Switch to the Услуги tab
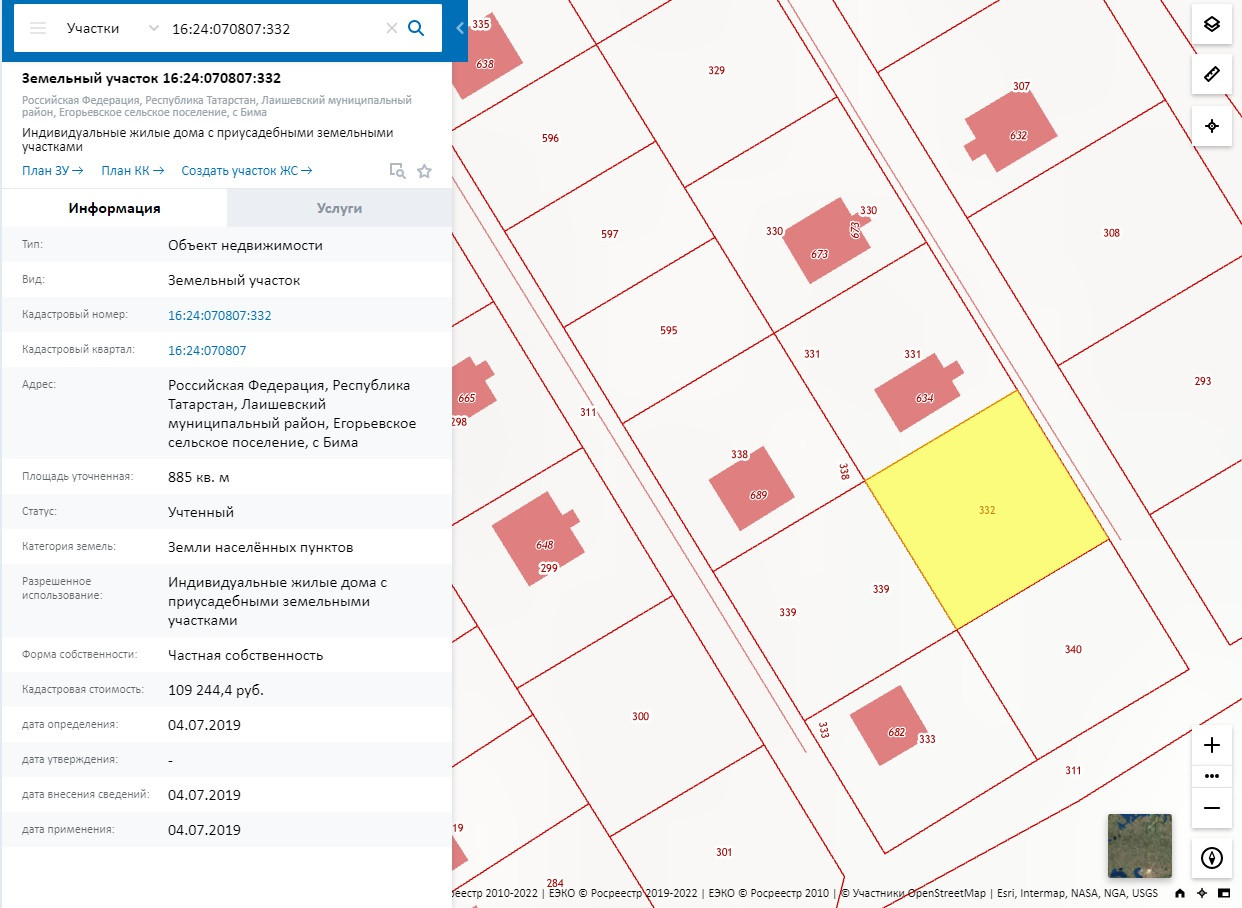 point(339,208)
